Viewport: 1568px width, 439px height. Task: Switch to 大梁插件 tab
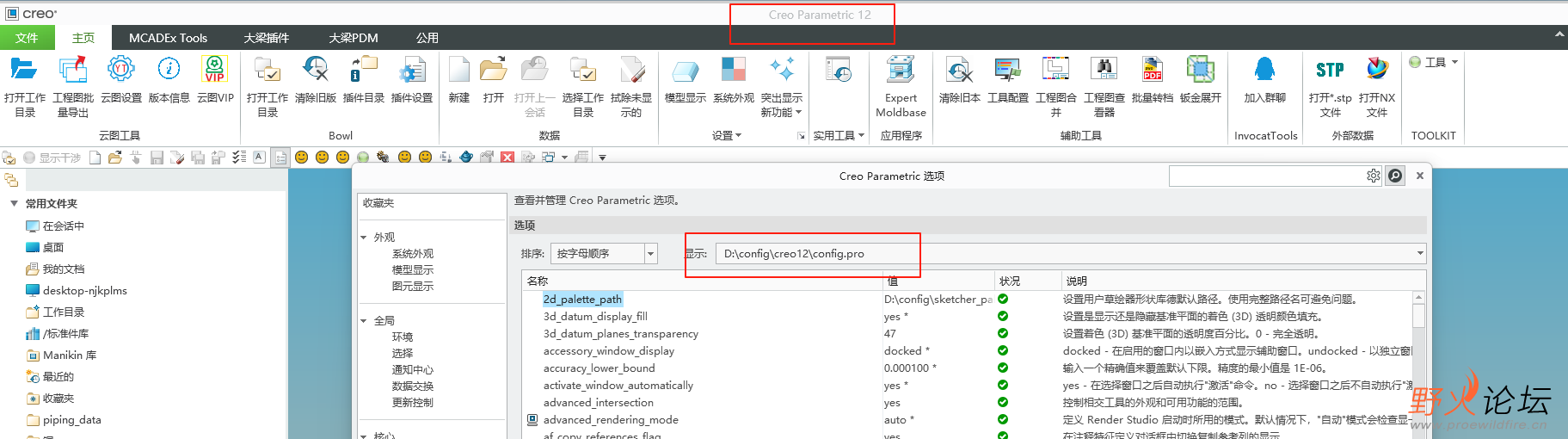pyautogui.click(x=266, y=38)
